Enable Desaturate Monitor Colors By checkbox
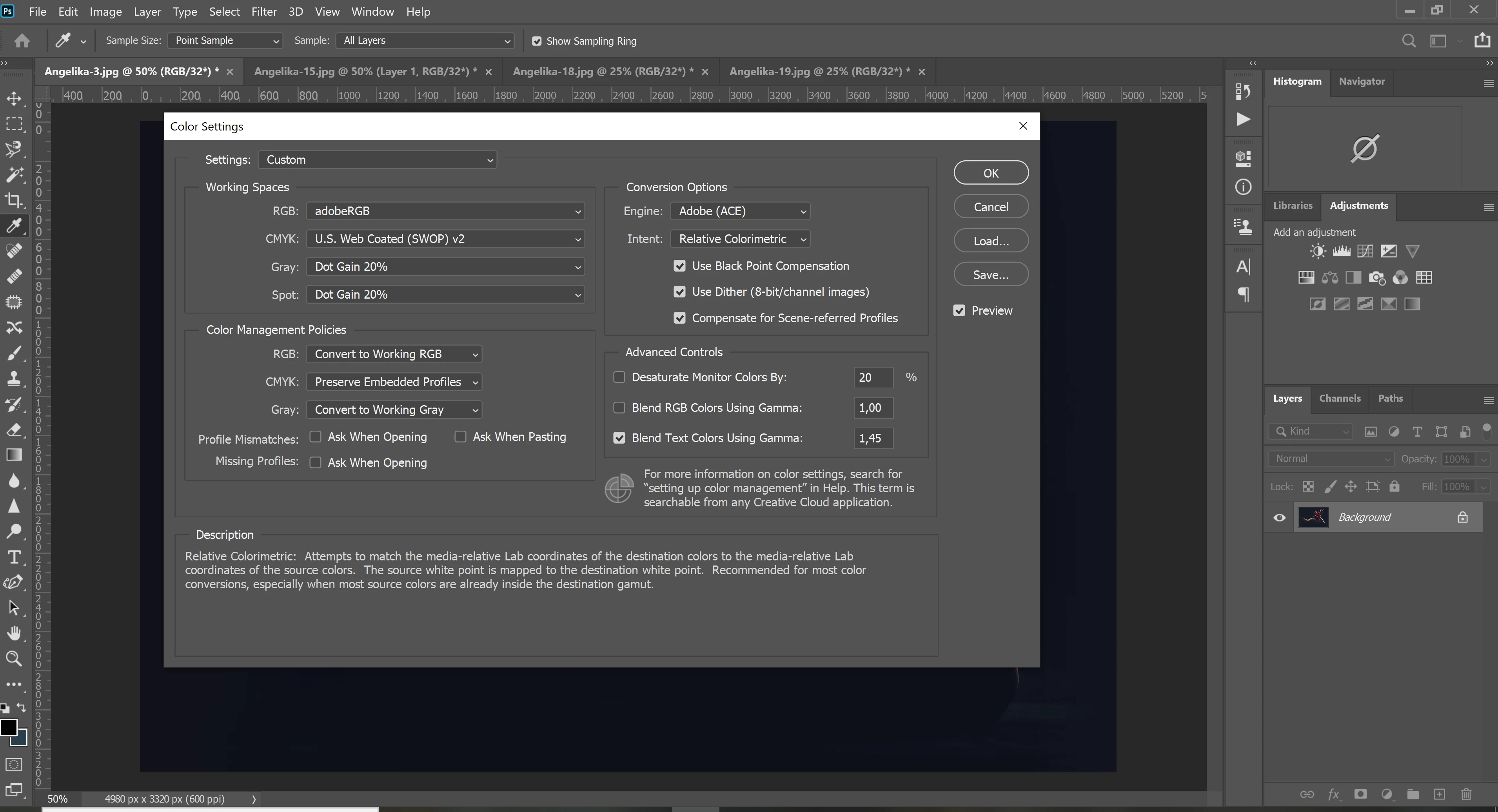This screenshot has width=1498, height=812. 619,377
